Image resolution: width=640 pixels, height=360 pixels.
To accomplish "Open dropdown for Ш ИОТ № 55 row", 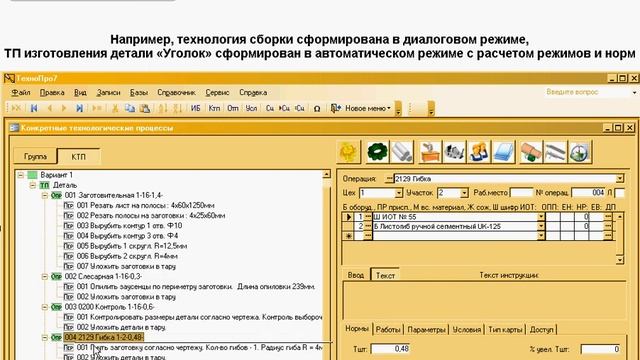I will coord(541,217).
